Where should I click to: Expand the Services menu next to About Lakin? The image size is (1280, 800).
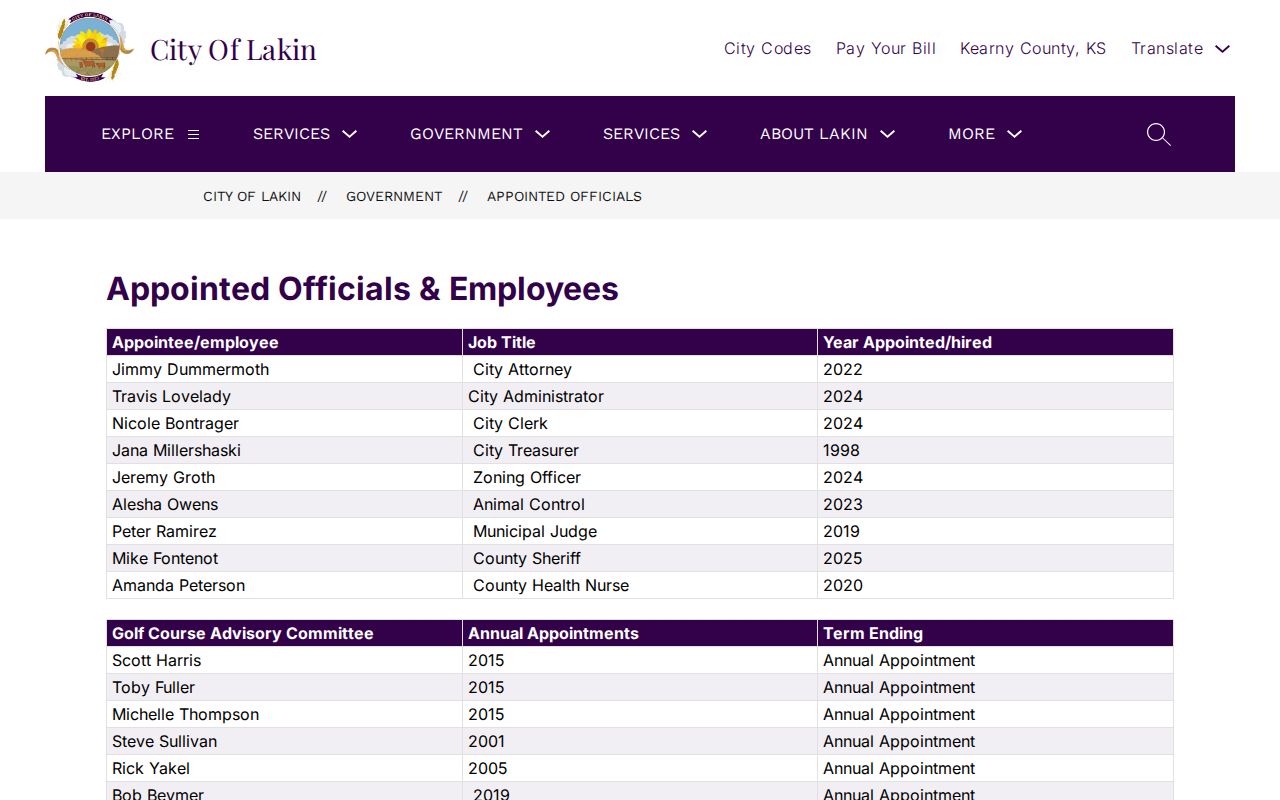tap(655, 134)
